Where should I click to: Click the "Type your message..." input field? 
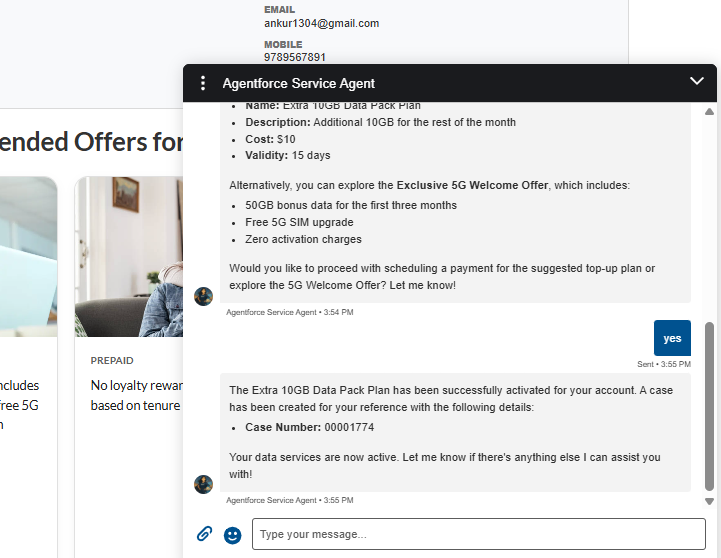(x=478, y=534)
